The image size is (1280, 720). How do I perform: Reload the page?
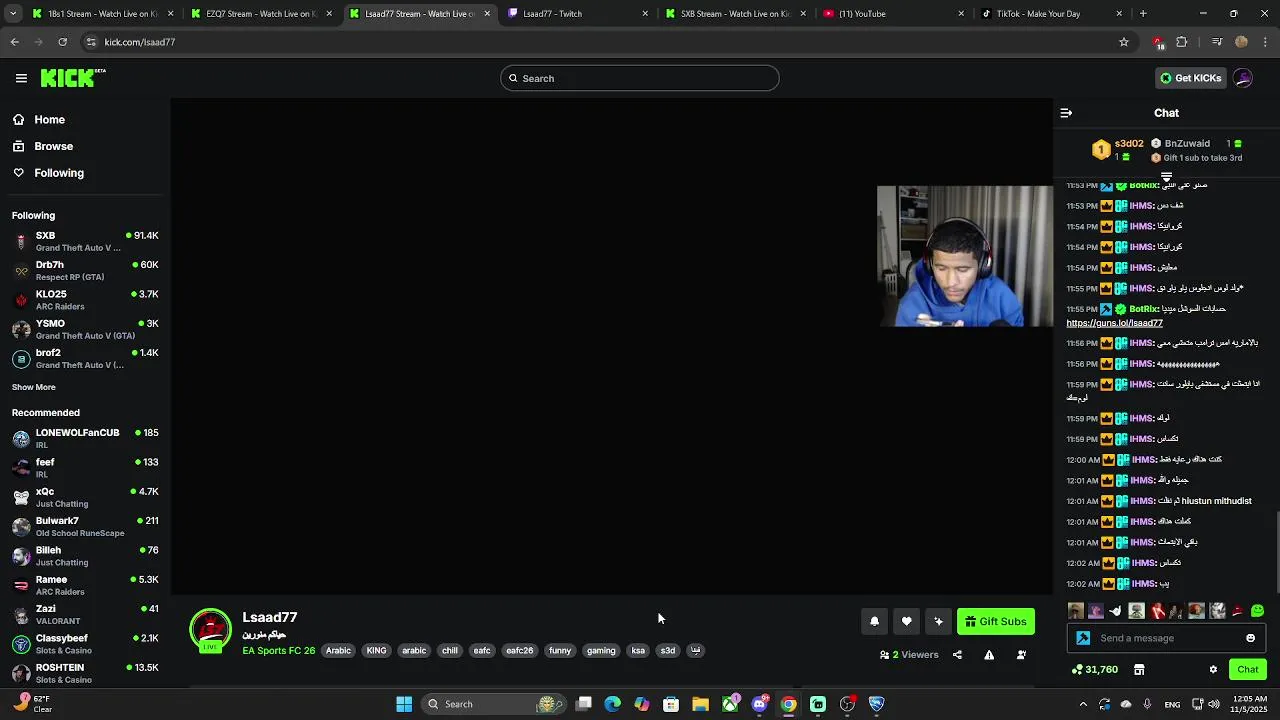(x=62, y=42)
